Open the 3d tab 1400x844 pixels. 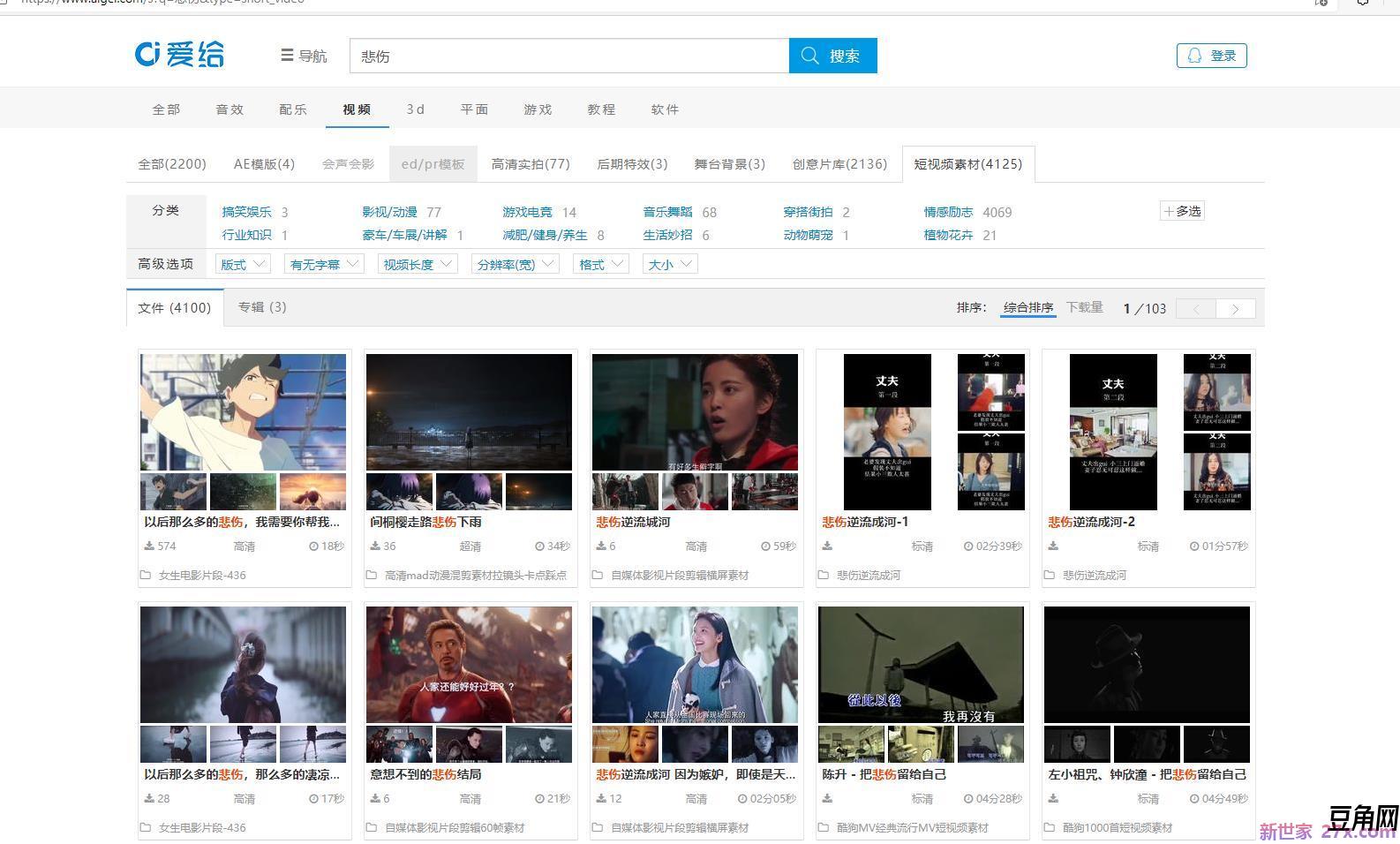416,109
